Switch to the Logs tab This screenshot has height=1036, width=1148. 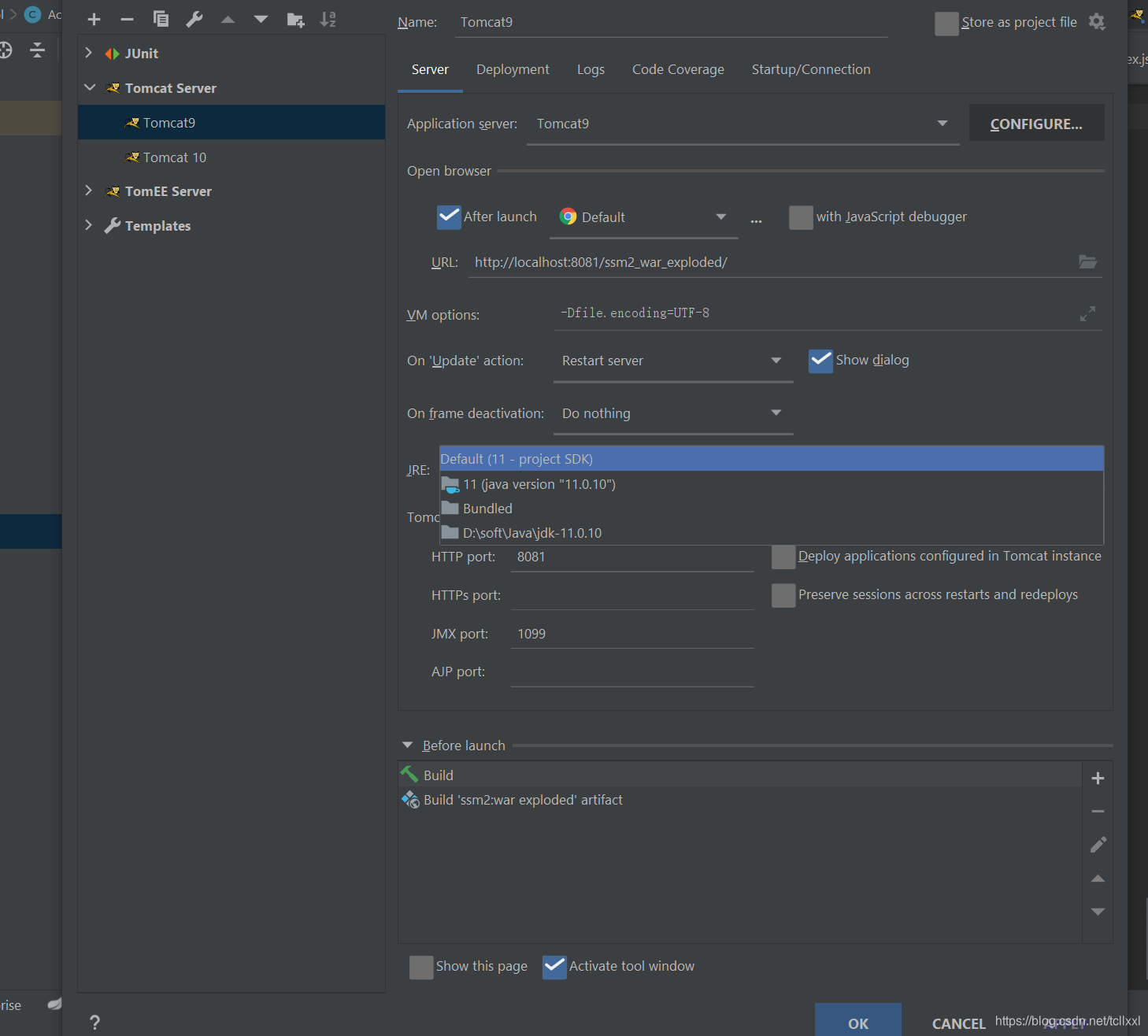click(x=591, y=69)
